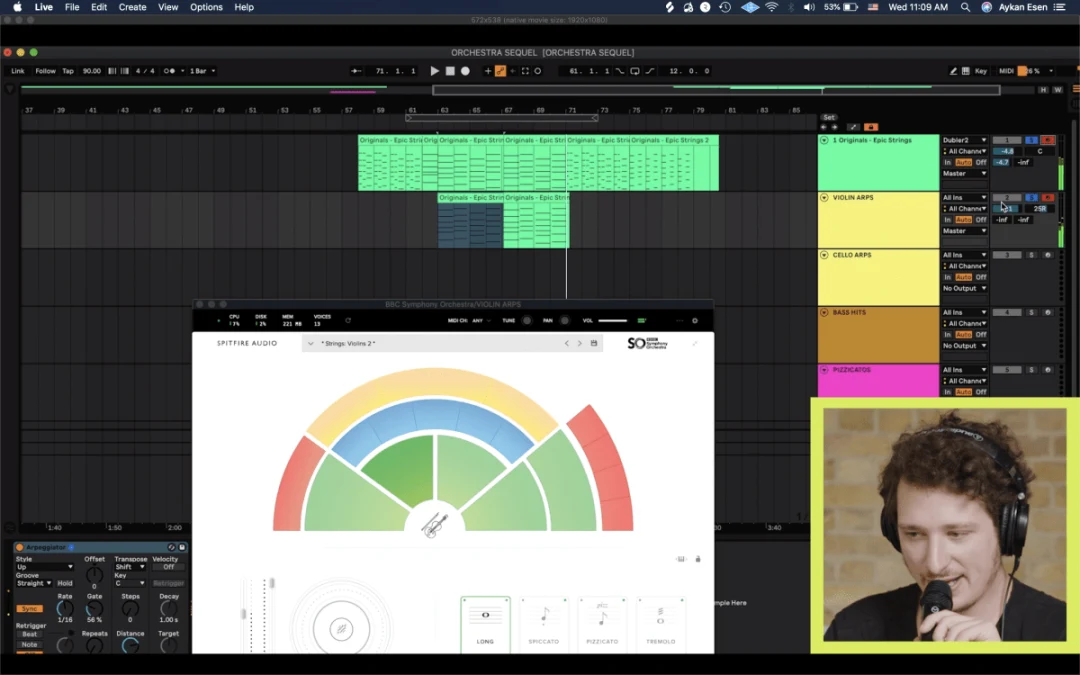Set VIOLIN ARPS monitoring to Off
Screen dimensions: 1080x675
tap(981, 220)
